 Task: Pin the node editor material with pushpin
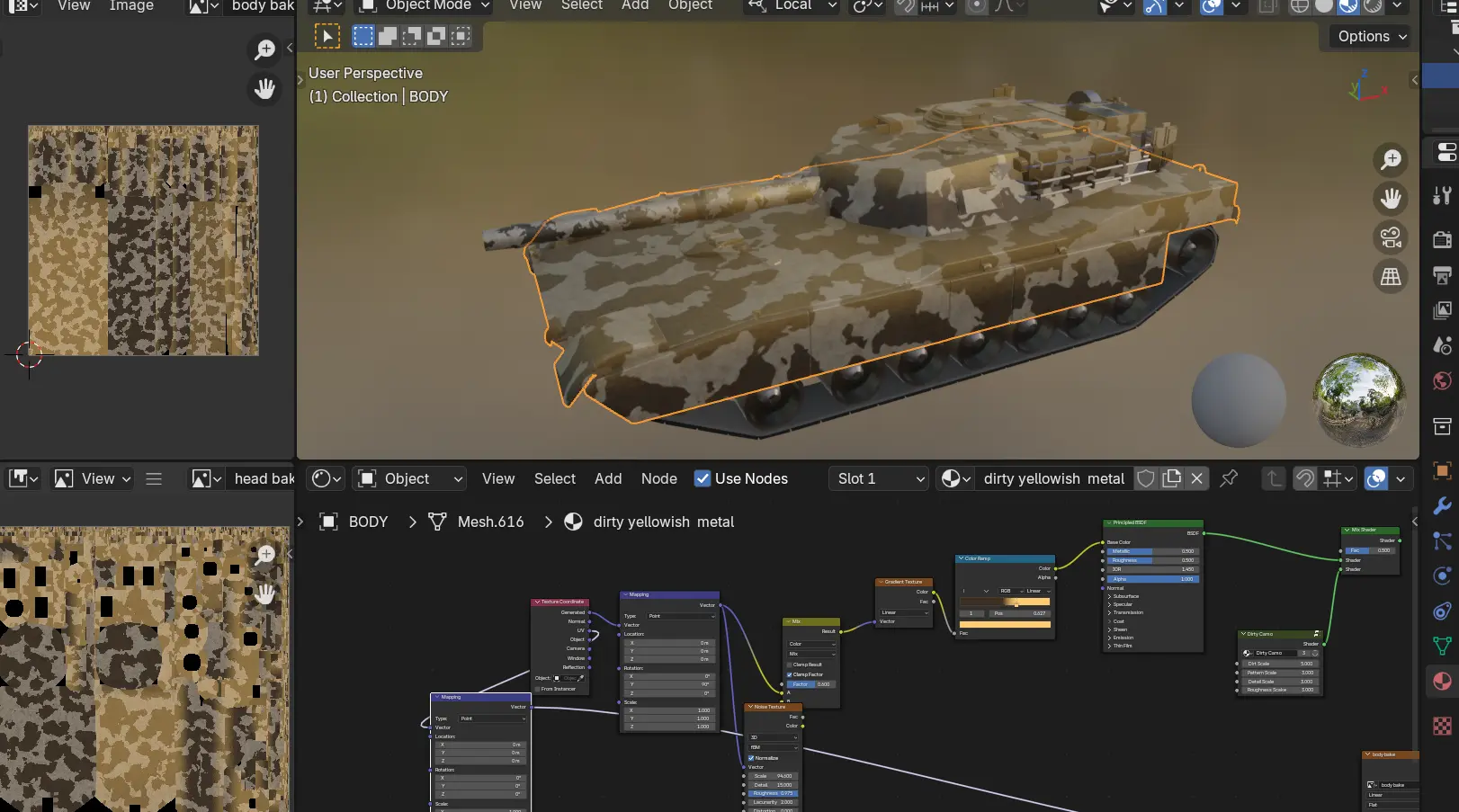(1229, 478)
